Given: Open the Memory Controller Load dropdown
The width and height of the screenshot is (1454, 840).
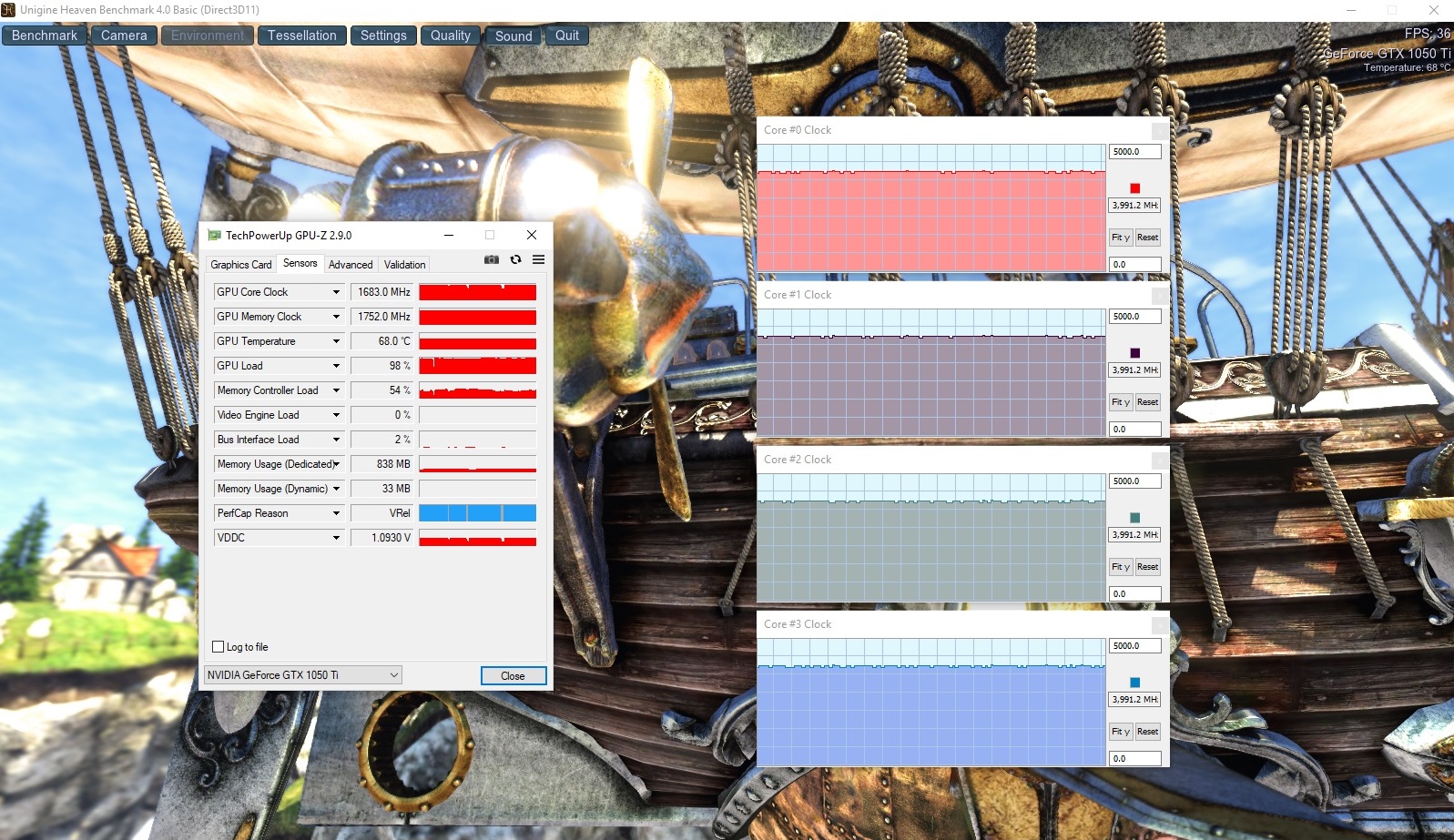Looking at the screenshot, I should [x=336, y=390].
